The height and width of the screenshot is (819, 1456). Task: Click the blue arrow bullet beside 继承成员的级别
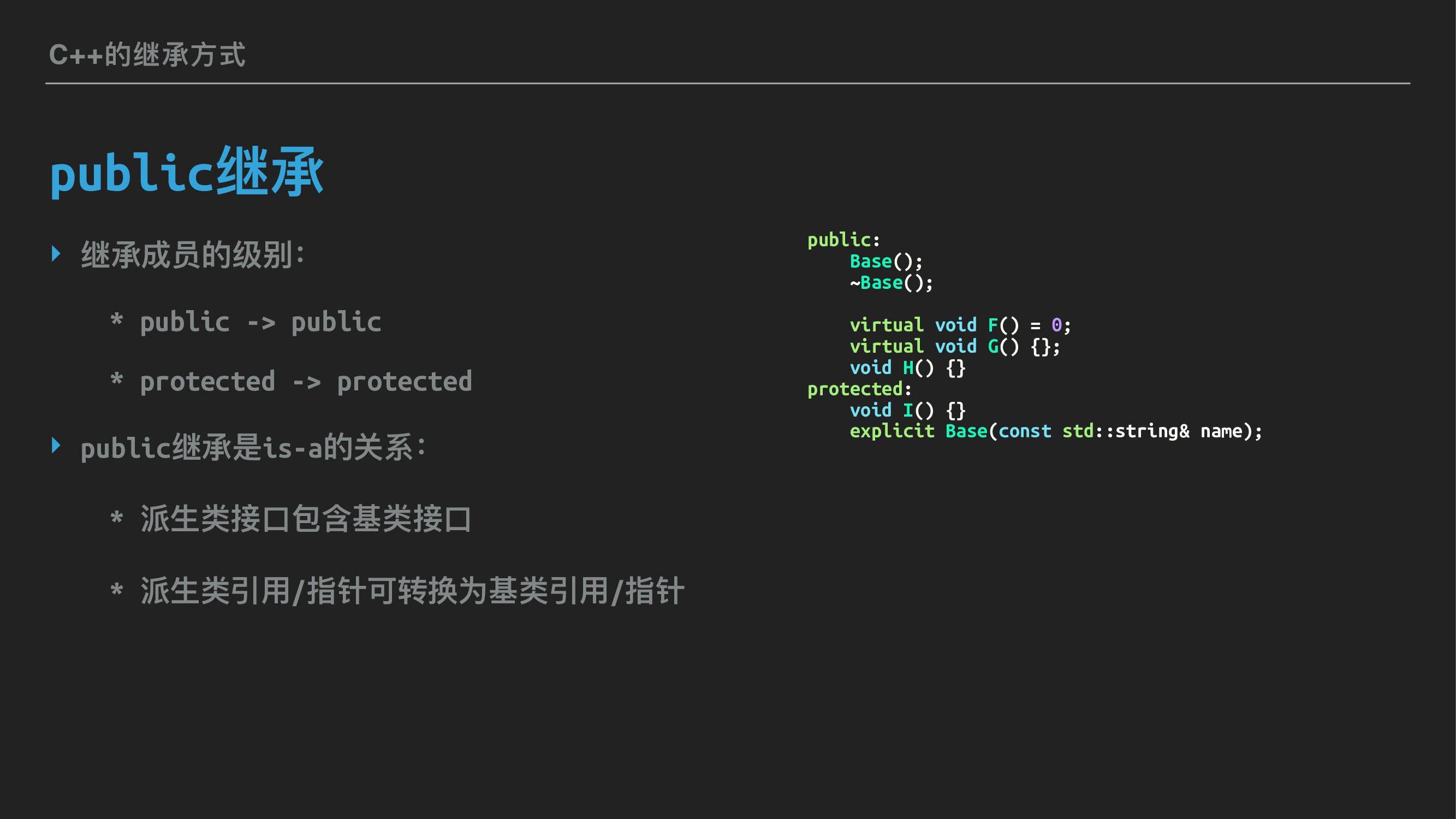pyautogui.click(x=56, y=253)
